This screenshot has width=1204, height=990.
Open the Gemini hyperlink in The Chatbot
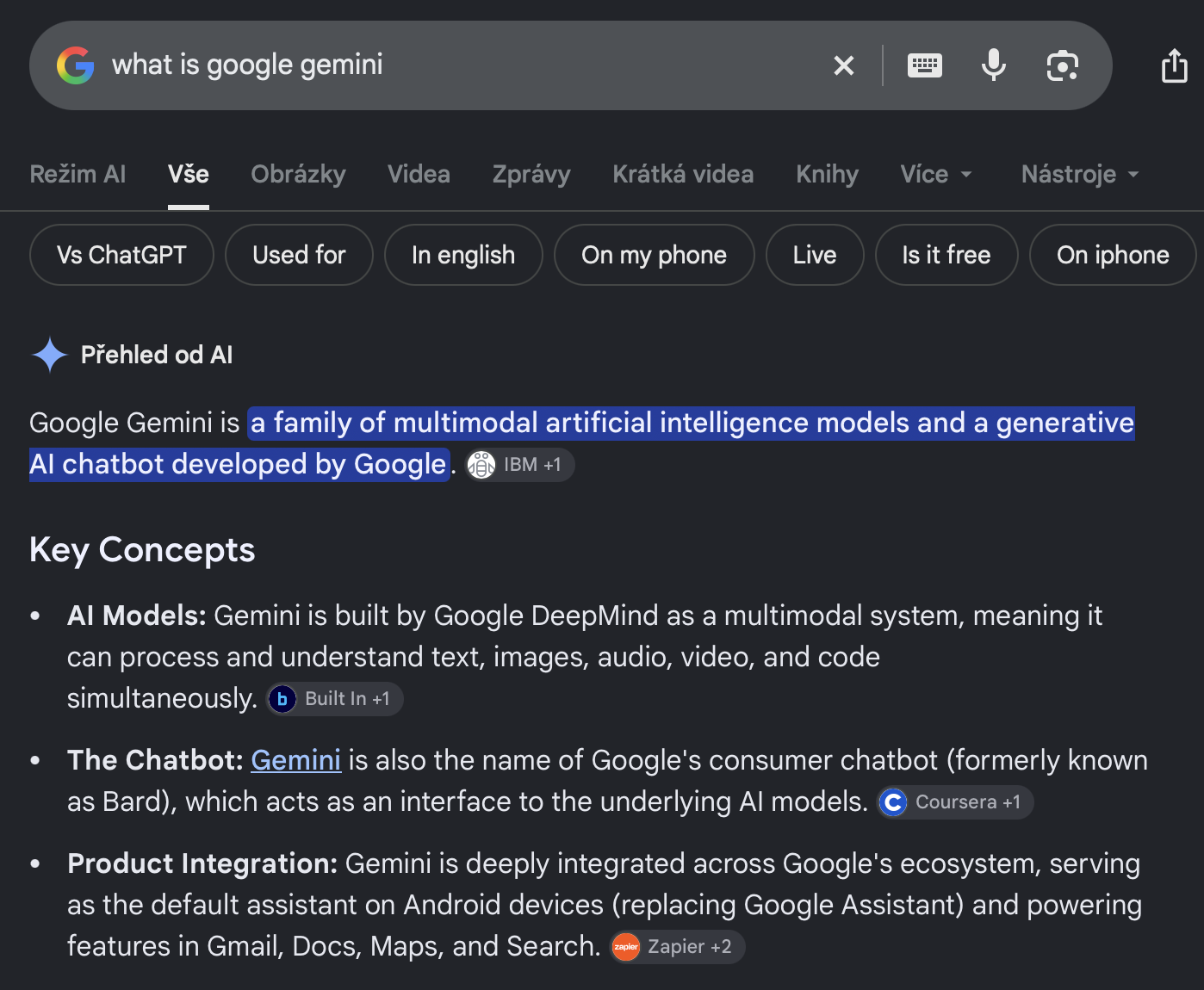(295, 761)
